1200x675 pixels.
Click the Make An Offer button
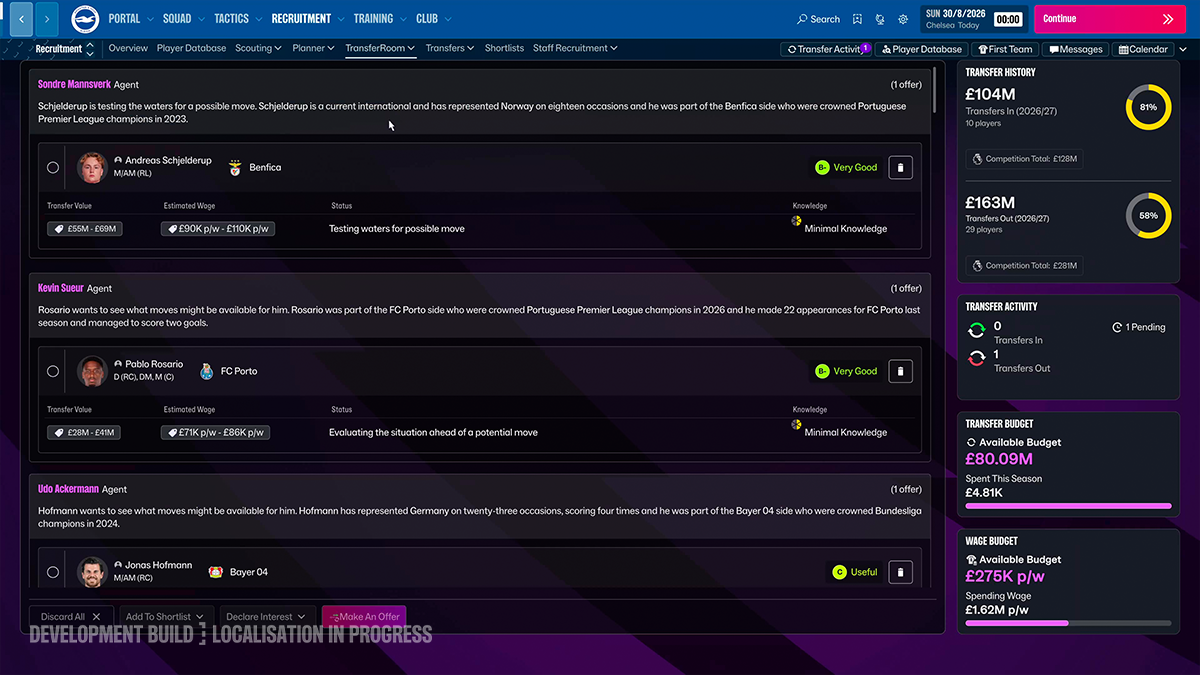coord(364,617)
